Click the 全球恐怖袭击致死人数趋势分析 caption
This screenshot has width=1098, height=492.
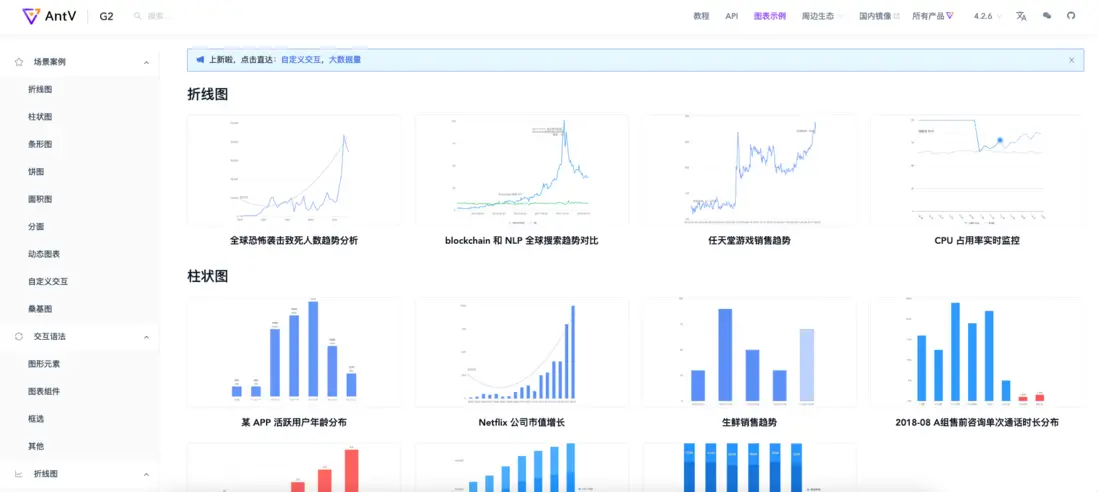(294, 241)
